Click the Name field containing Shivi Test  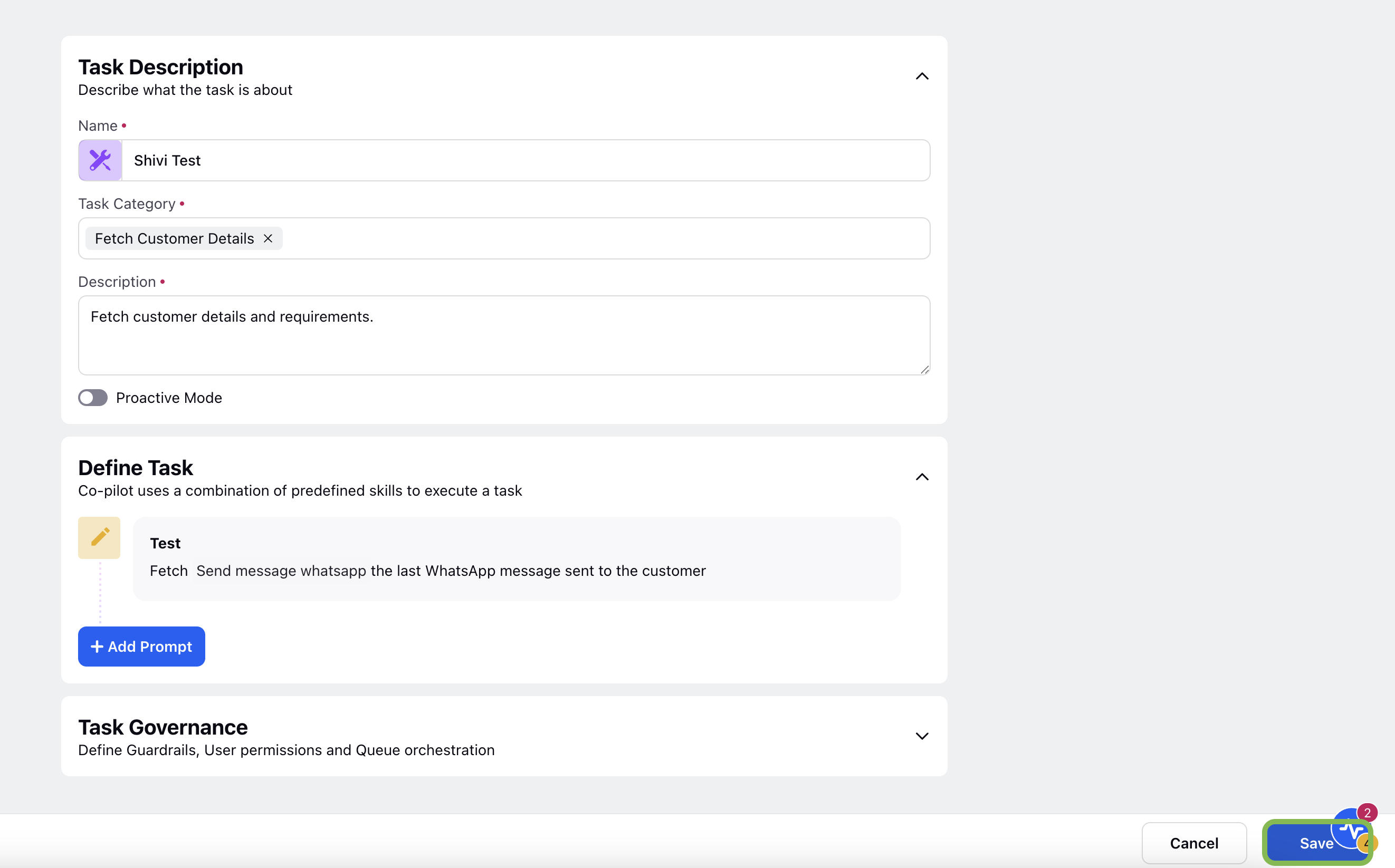coord(525,161)
